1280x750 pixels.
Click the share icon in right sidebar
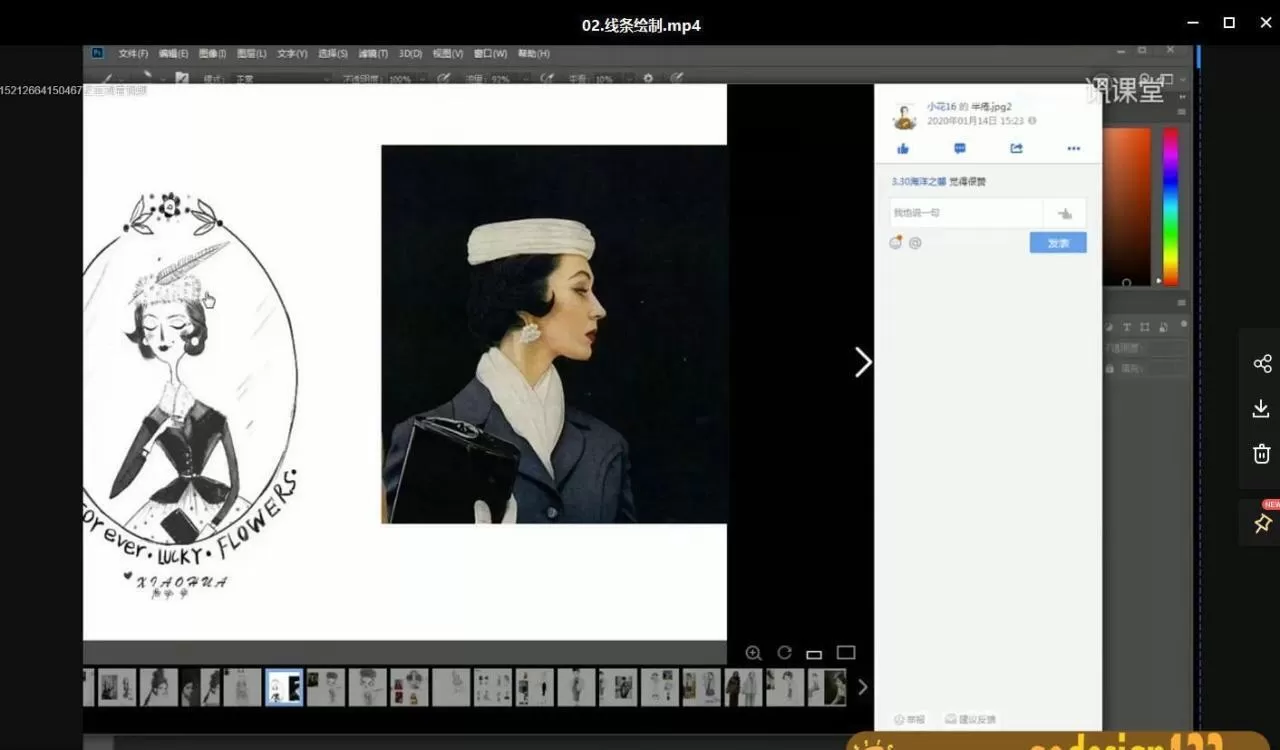click(1262, 363)
